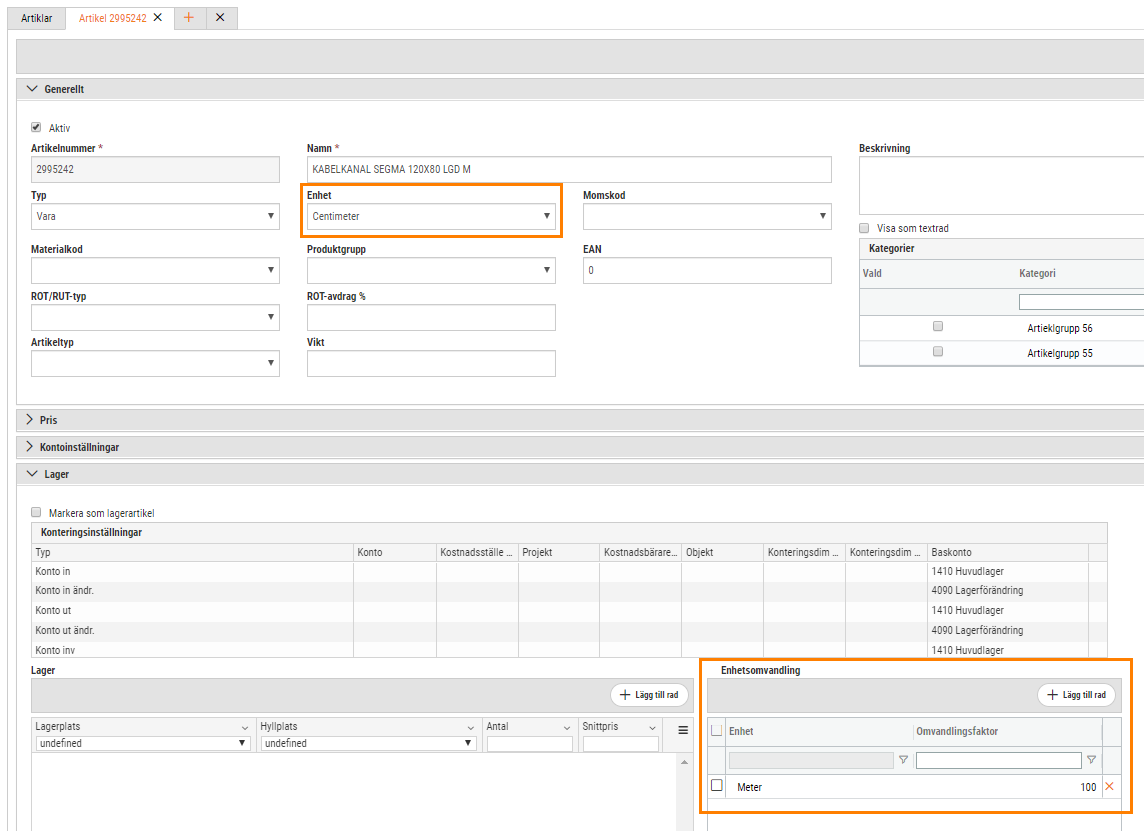Close all tabs using rightmost X icon
1144x831 pixels.
[220, 18]
